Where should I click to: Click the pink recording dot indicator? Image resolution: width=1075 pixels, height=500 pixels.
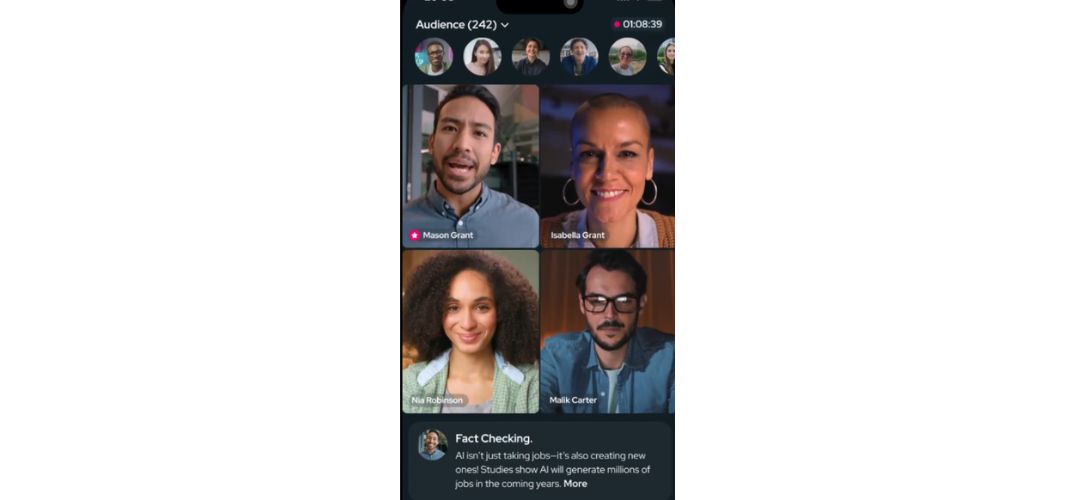(x=617, y=24)
